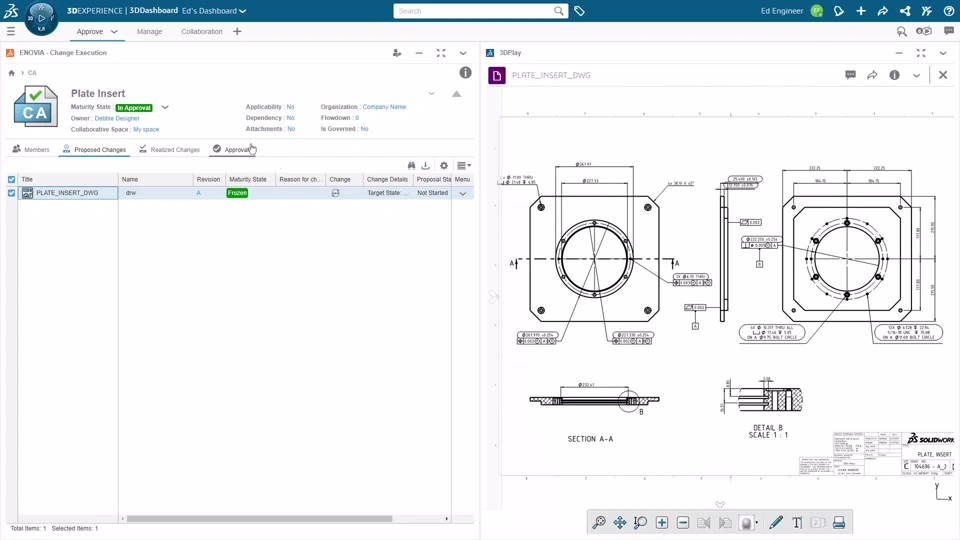Collapse the Plate Insert header with the triangle

click(x=457, y=94)
